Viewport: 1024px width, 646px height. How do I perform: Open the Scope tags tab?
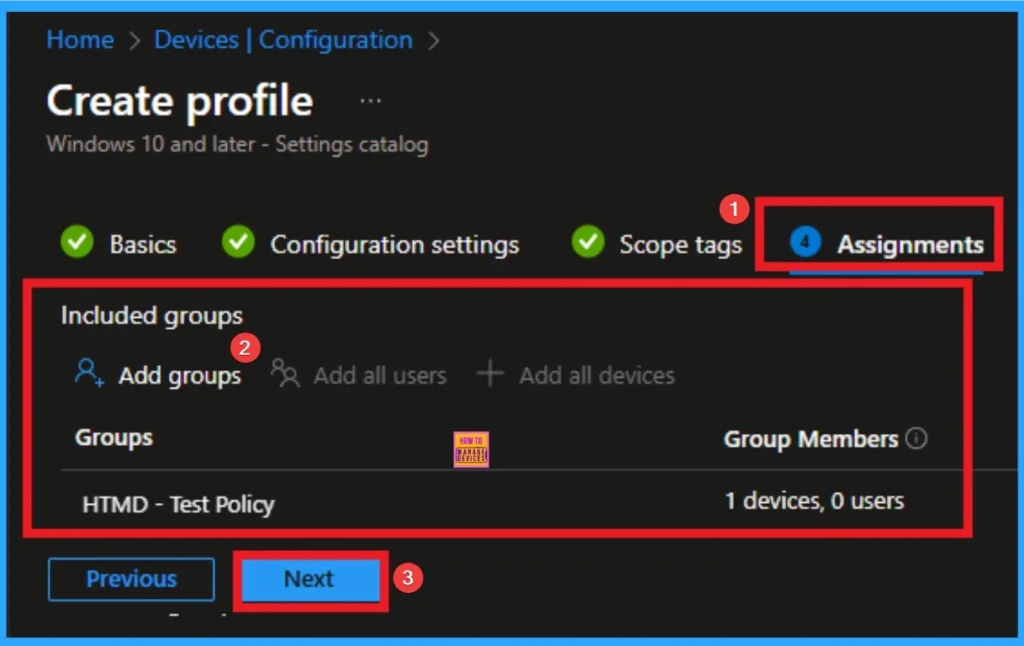(x=680, y=244)
